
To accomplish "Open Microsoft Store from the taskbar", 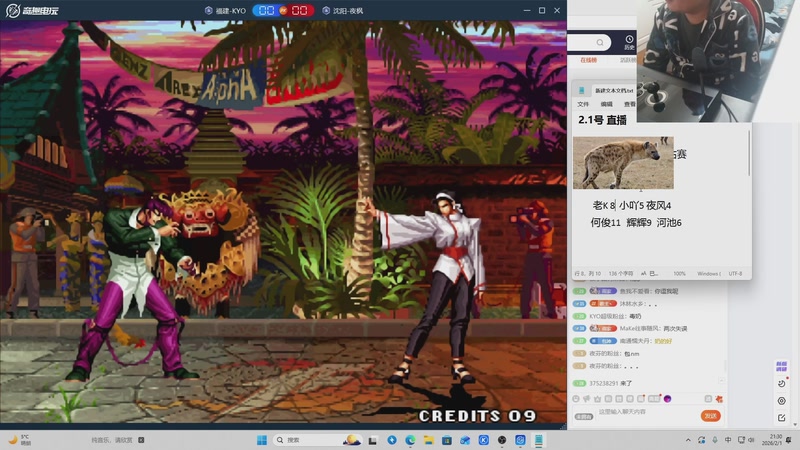I will click(447, 440).
